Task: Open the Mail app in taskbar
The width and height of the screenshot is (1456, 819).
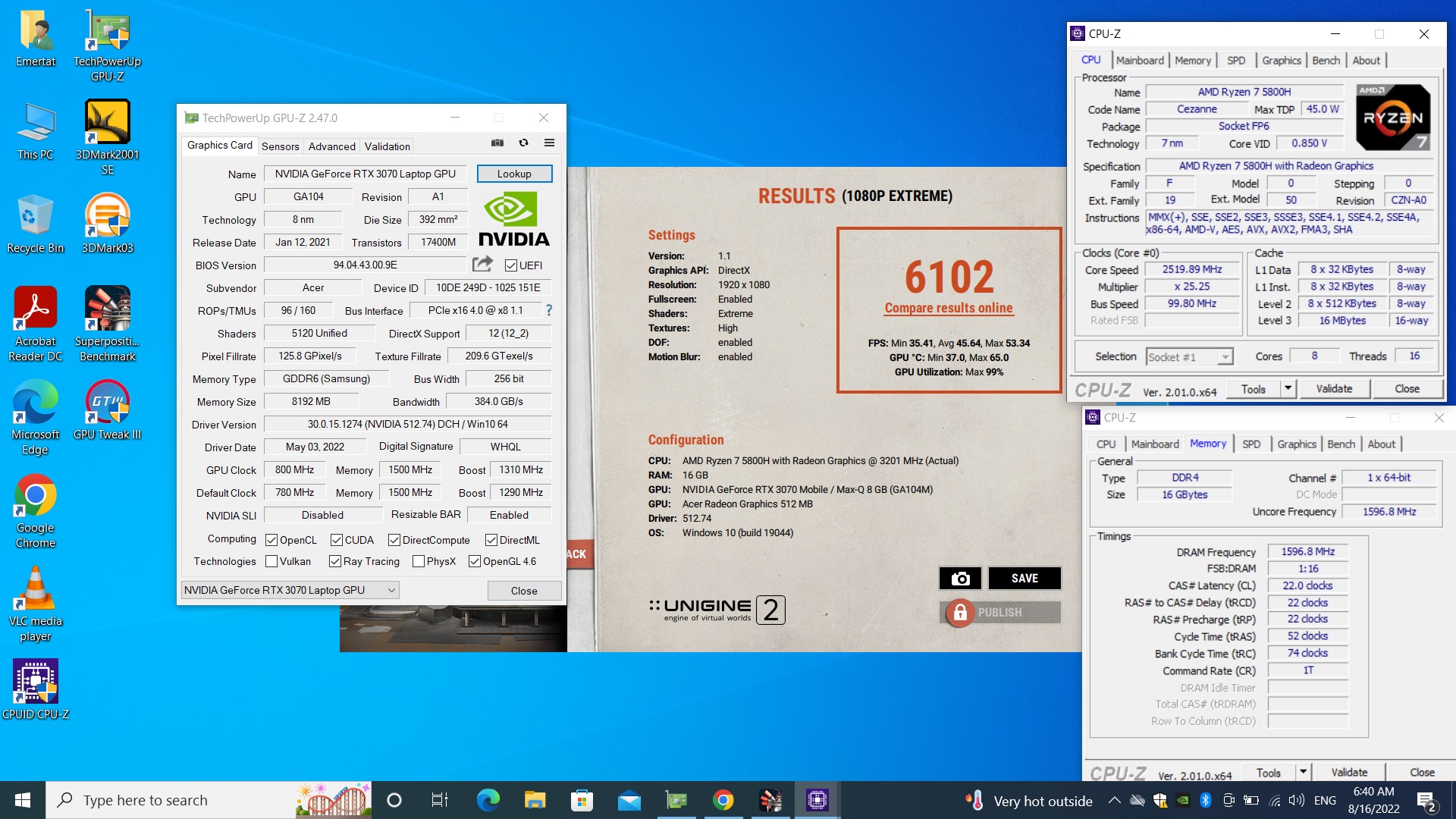Action: [629, 800]
